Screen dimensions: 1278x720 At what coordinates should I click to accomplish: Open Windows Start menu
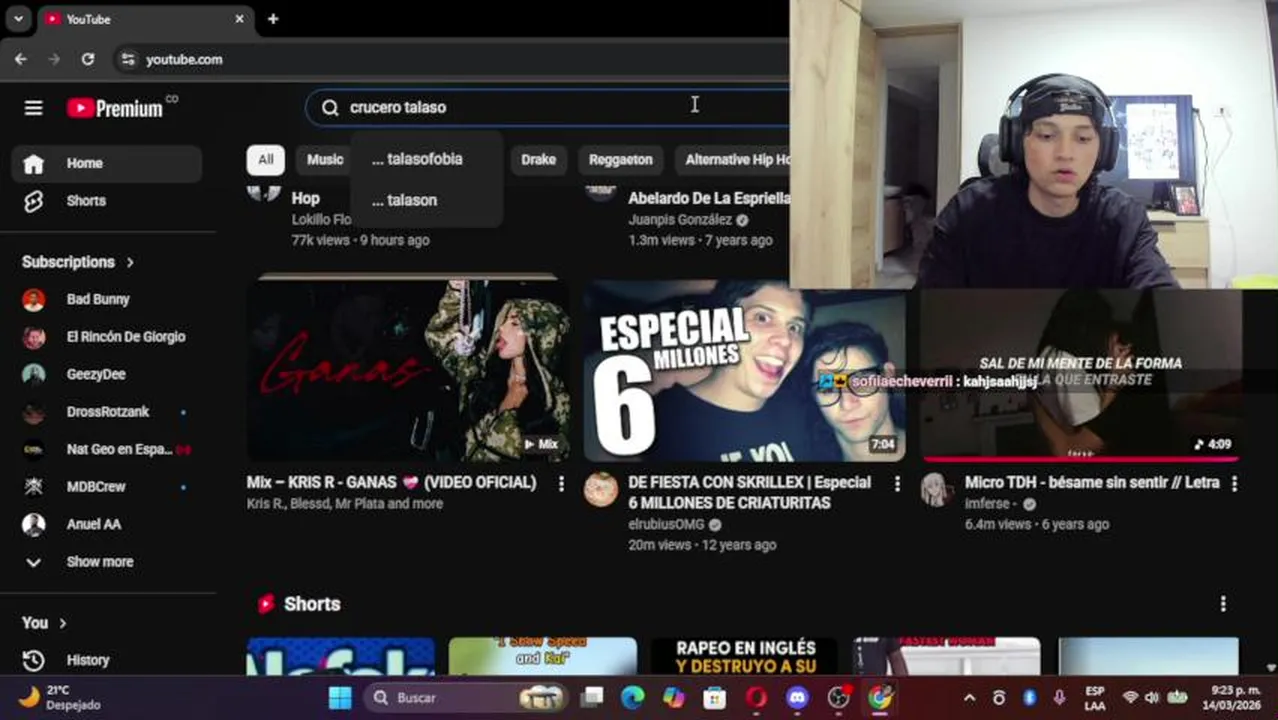[x=340, y=698]
